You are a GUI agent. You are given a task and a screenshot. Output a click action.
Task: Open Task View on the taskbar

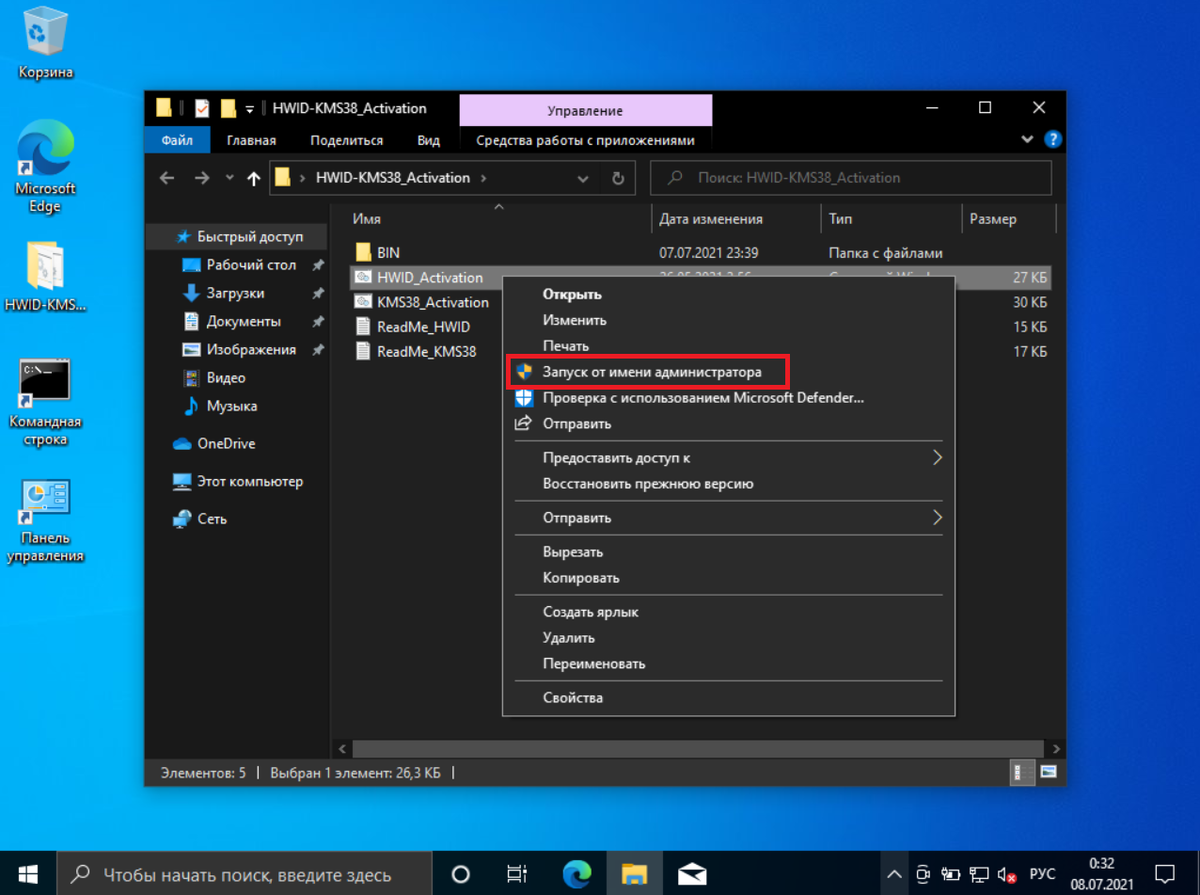click(516, 874)
